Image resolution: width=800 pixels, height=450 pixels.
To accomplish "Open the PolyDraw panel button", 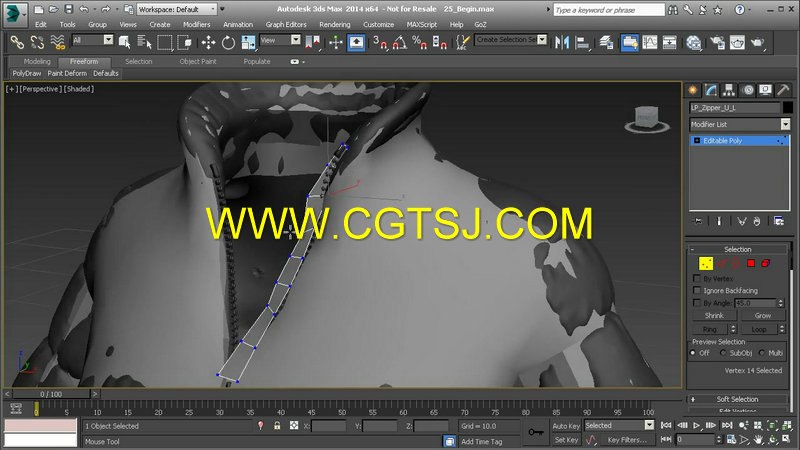I will [x=27, y=73].
